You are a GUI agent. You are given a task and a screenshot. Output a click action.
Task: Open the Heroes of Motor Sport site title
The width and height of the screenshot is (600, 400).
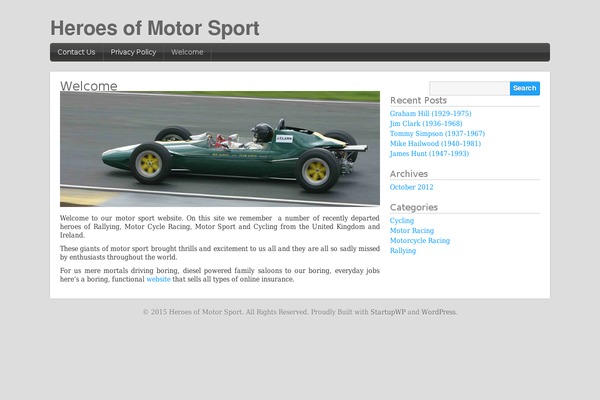click(155, 28)
